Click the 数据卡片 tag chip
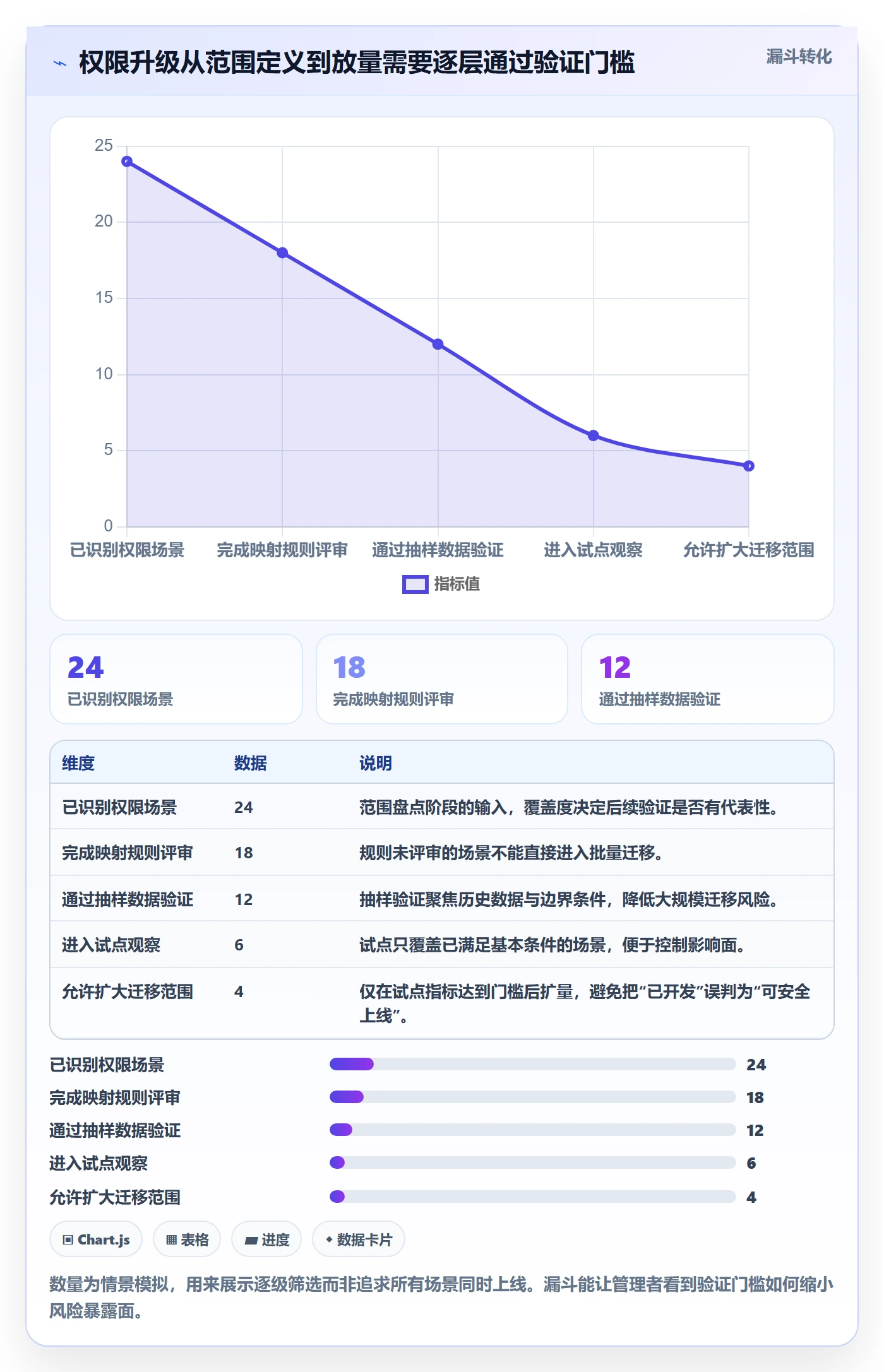Viewport: 884px width, 1372px height. [359, 1240]
